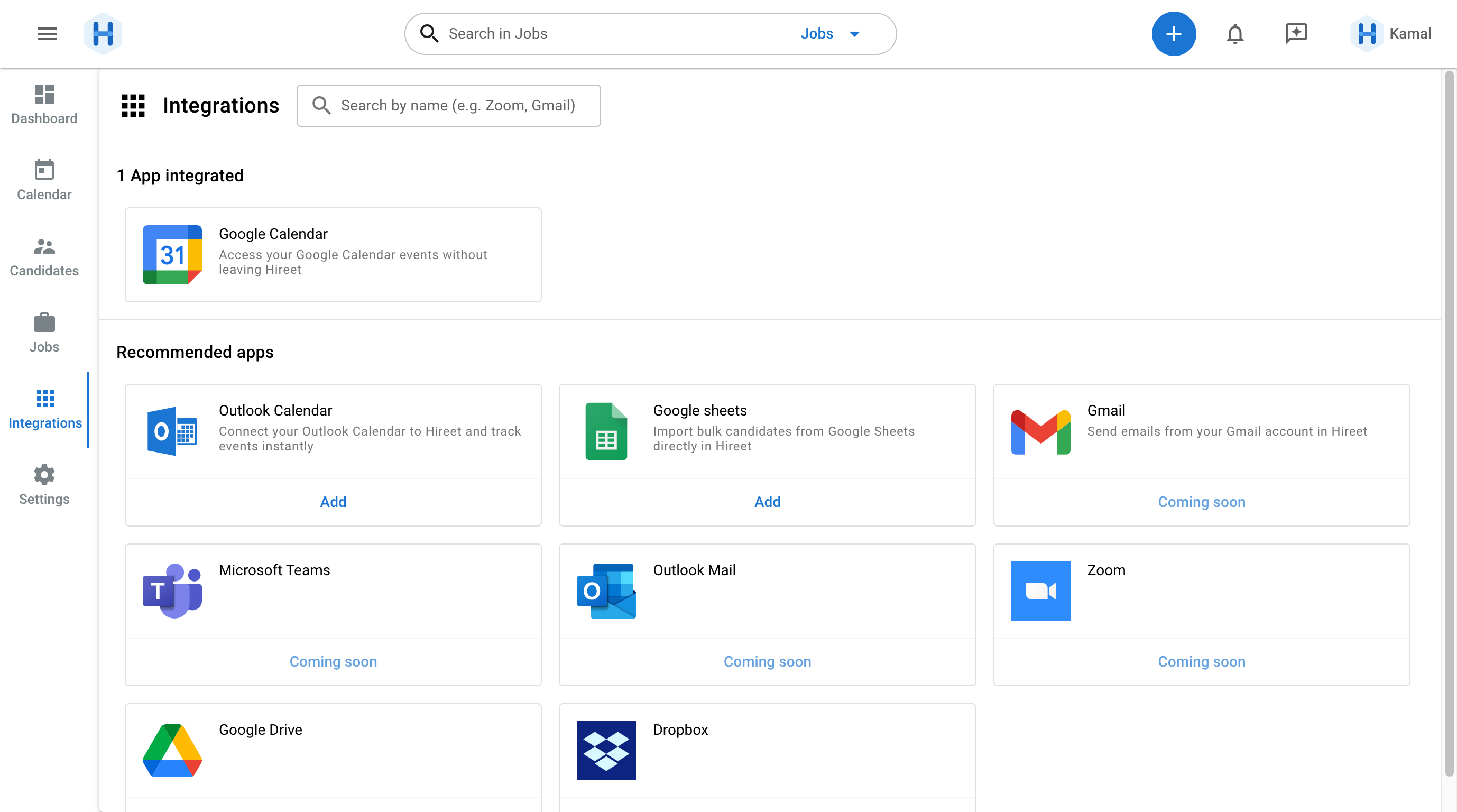
Task: Click the Google Drive icon
Action: point(172,750)
